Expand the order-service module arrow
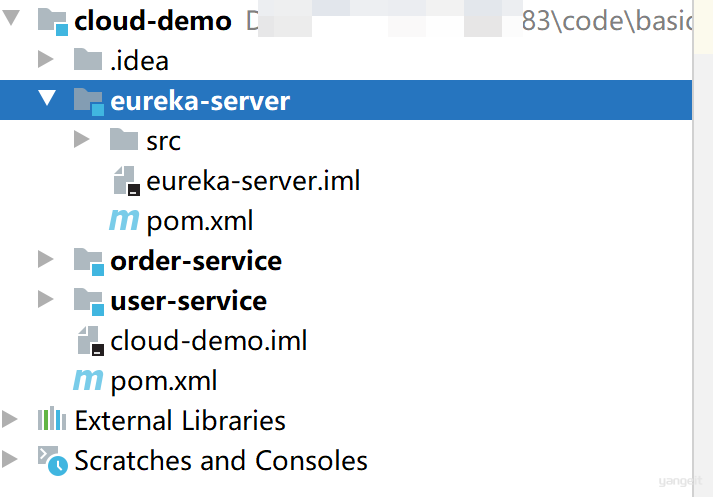Viewport: 713px width, 497px height. tap(45, 259)
